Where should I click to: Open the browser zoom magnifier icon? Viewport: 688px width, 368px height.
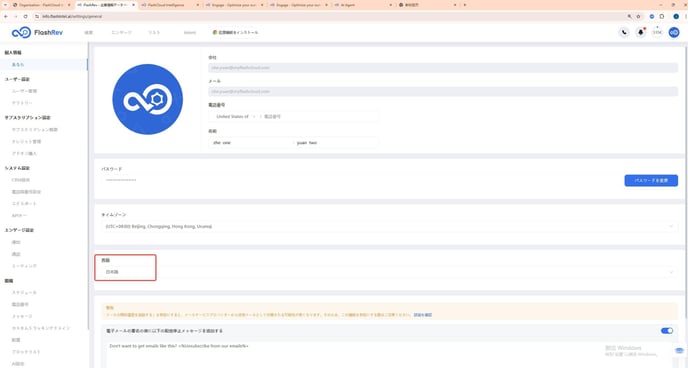coord(630,16)
